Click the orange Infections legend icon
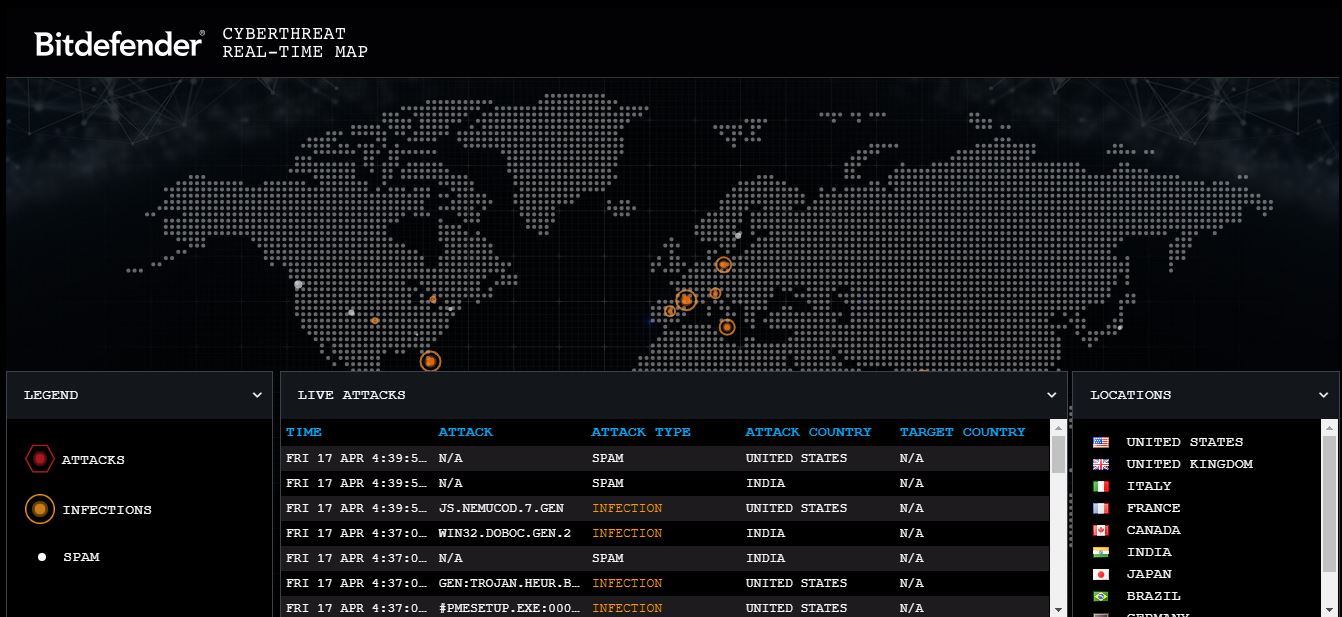Screen dimensions: 1342x617 39,510
